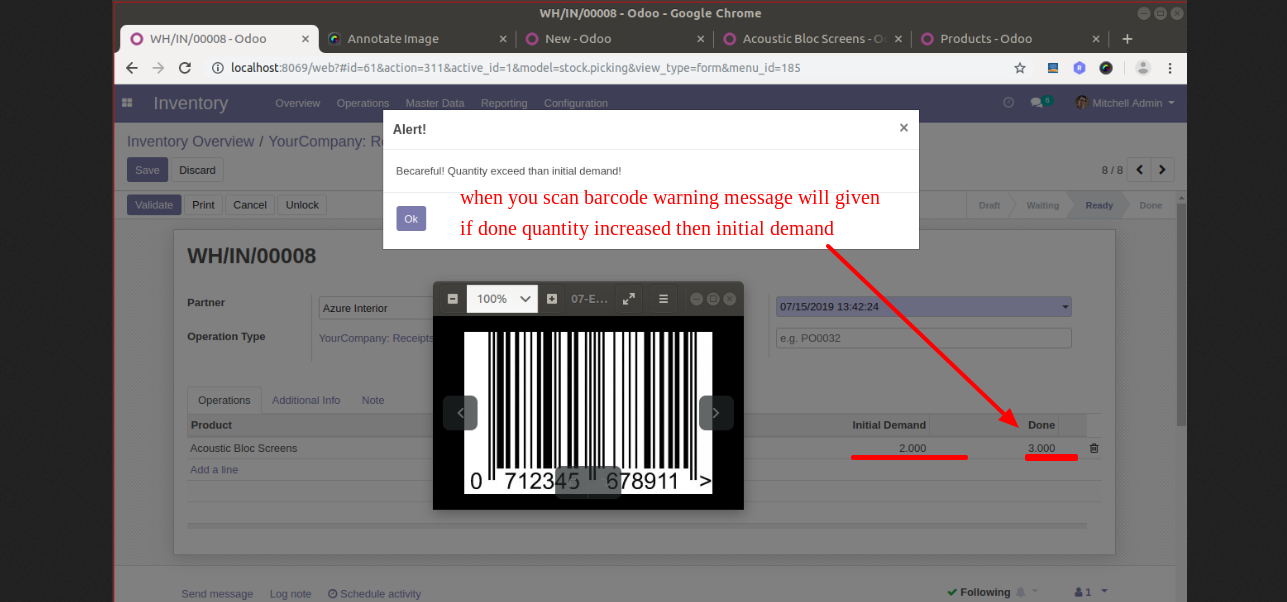Click Send message in the chatter

[x=217, y=594]
